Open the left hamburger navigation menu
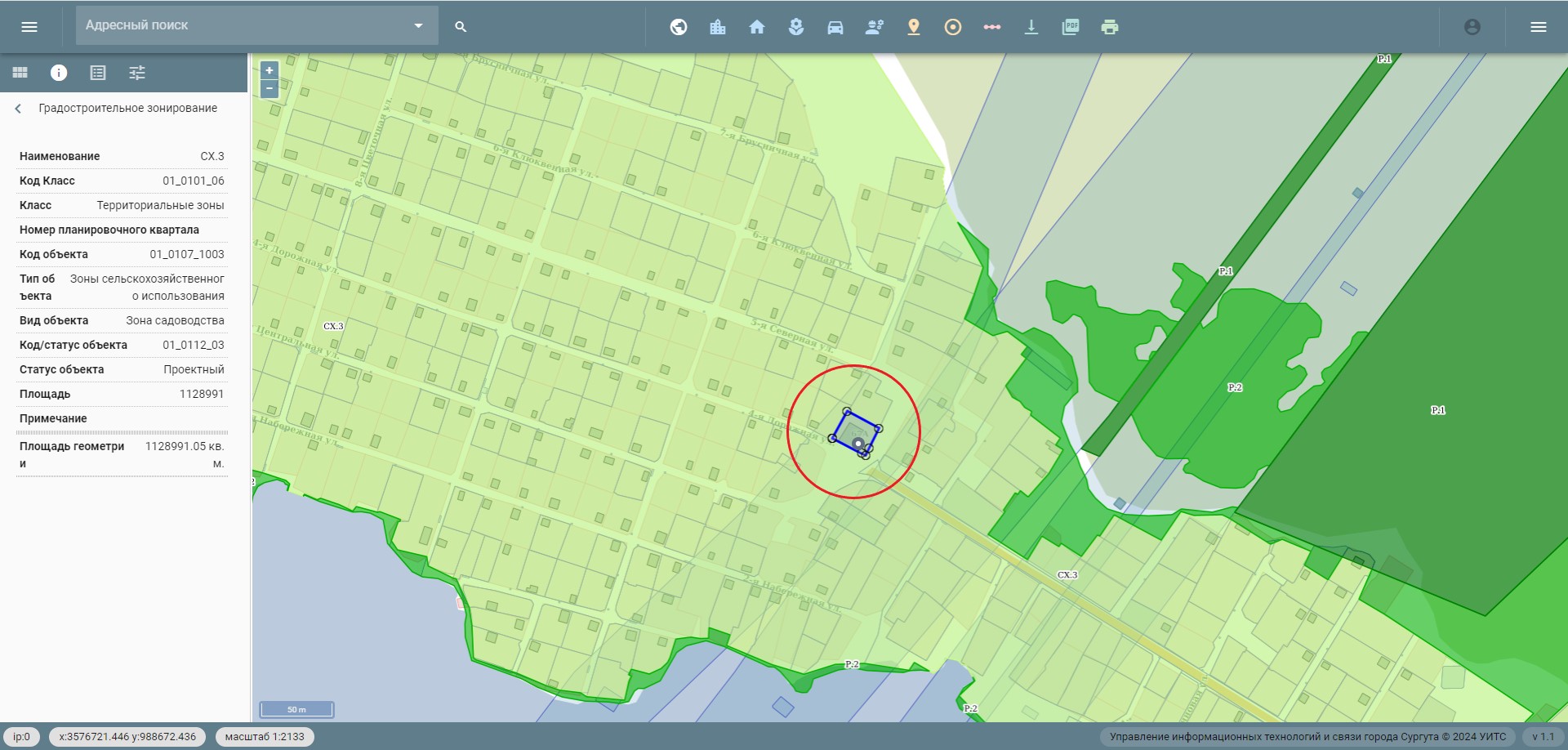 29,27
